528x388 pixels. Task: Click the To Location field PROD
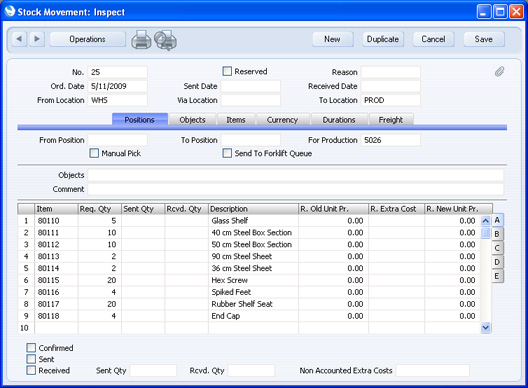pyautogui.click(x=391, y=100)
